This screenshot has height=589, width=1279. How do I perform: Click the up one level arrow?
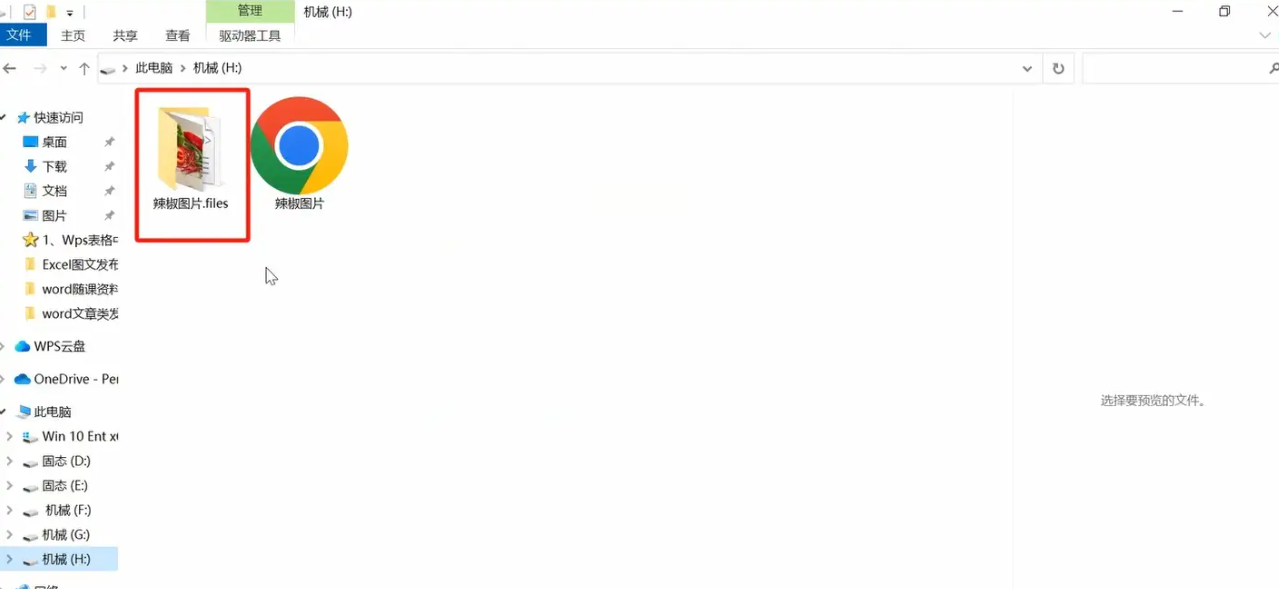click(x=84, y=68)
